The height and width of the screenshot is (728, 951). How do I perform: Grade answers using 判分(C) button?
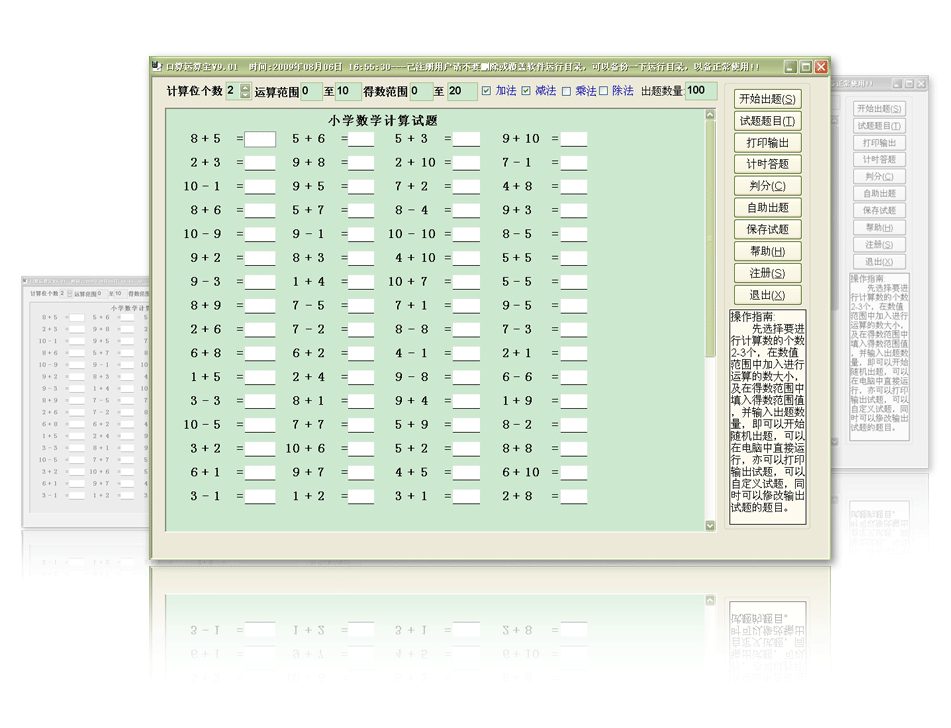click(767, 186)
